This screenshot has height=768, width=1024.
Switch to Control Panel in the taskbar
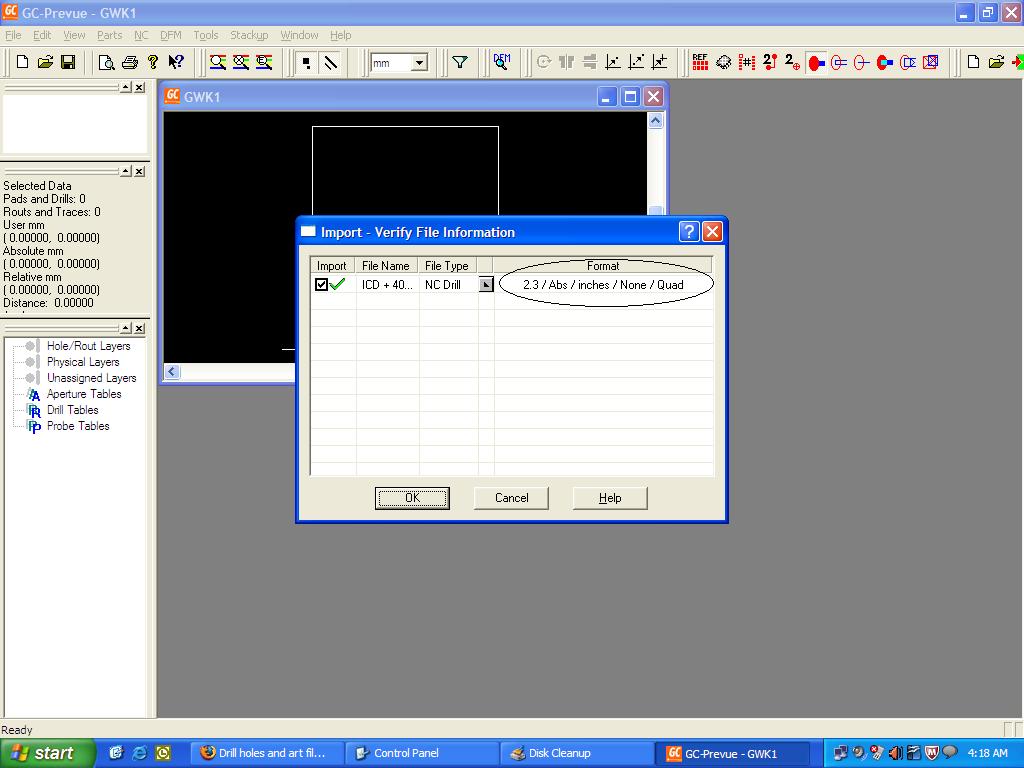coord(421,753)
